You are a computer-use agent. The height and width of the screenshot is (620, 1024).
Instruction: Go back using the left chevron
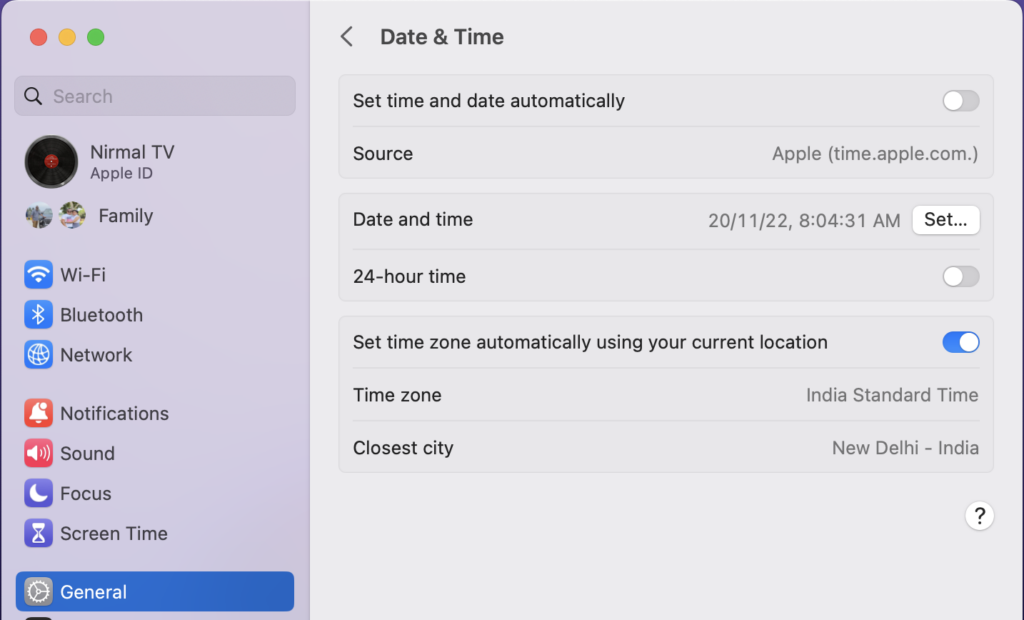point(347,37)
